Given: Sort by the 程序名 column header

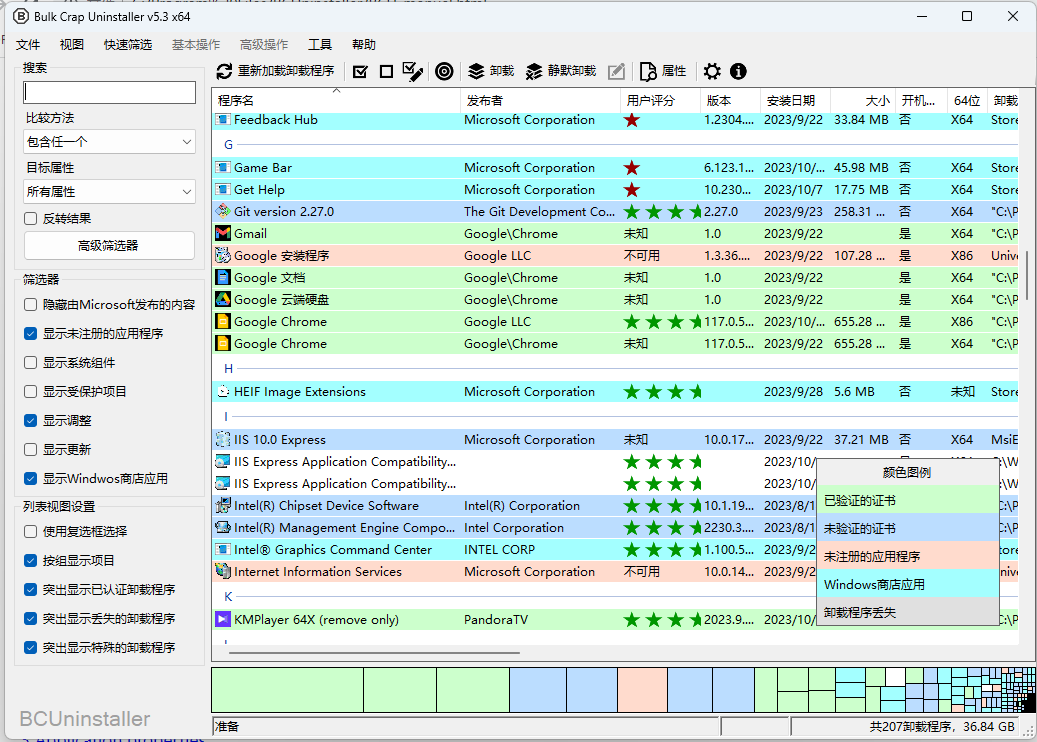Looking at the screenshot, I should (x=336, y=101).
